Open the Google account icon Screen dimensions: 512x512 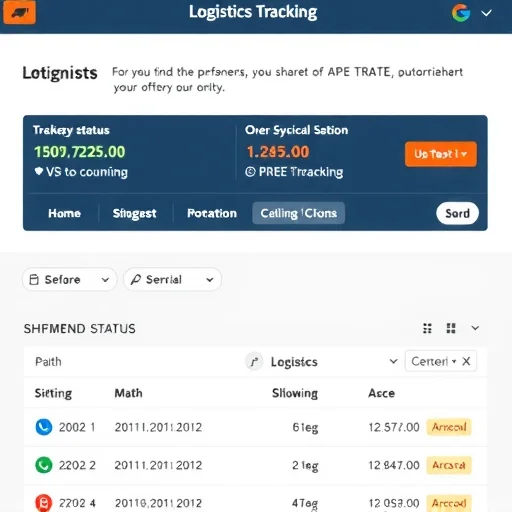461,13
